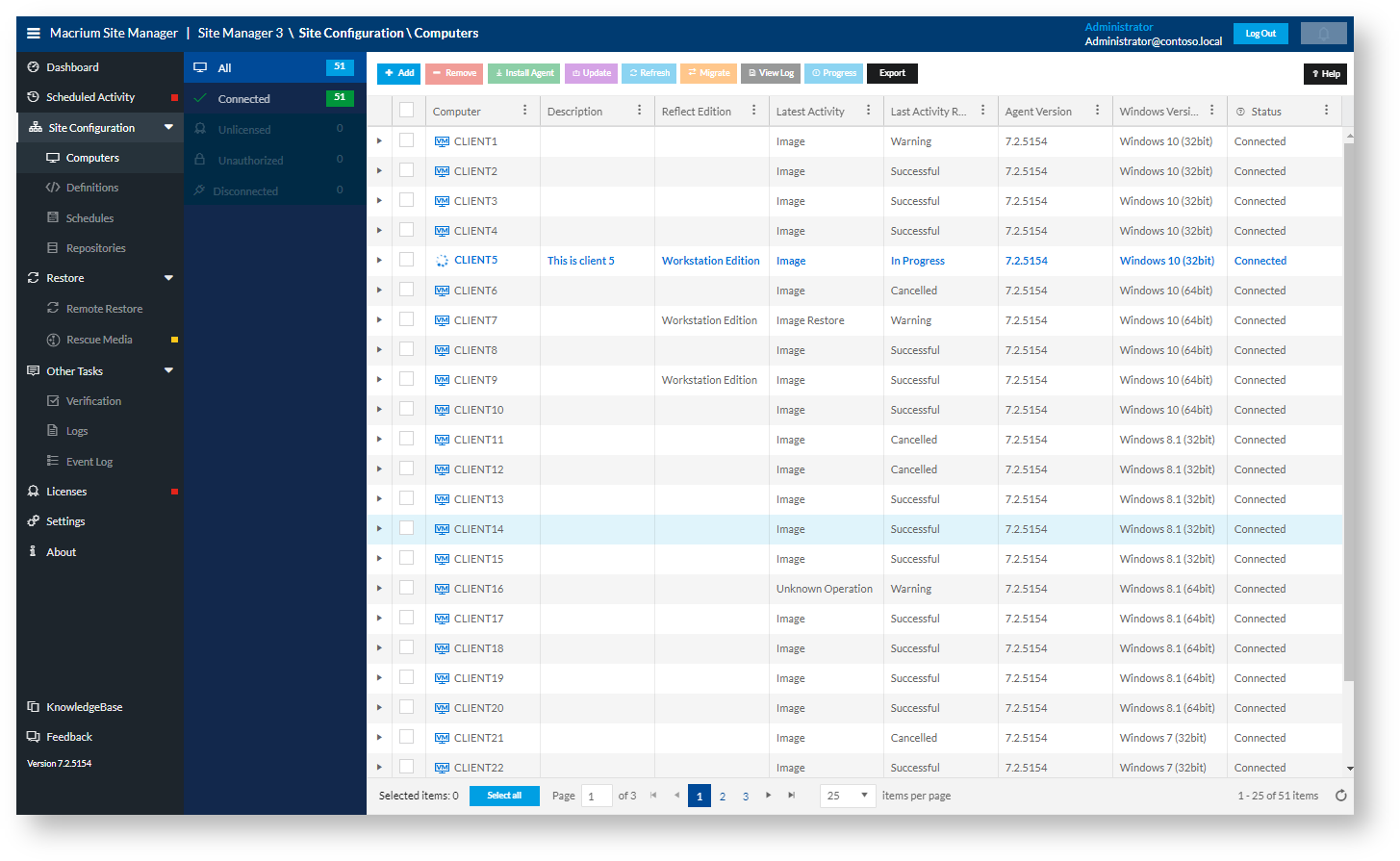The width and height of the screenshot is (1400, 861).
Task: Collapse the Site Configuration section
Action: 169,127
